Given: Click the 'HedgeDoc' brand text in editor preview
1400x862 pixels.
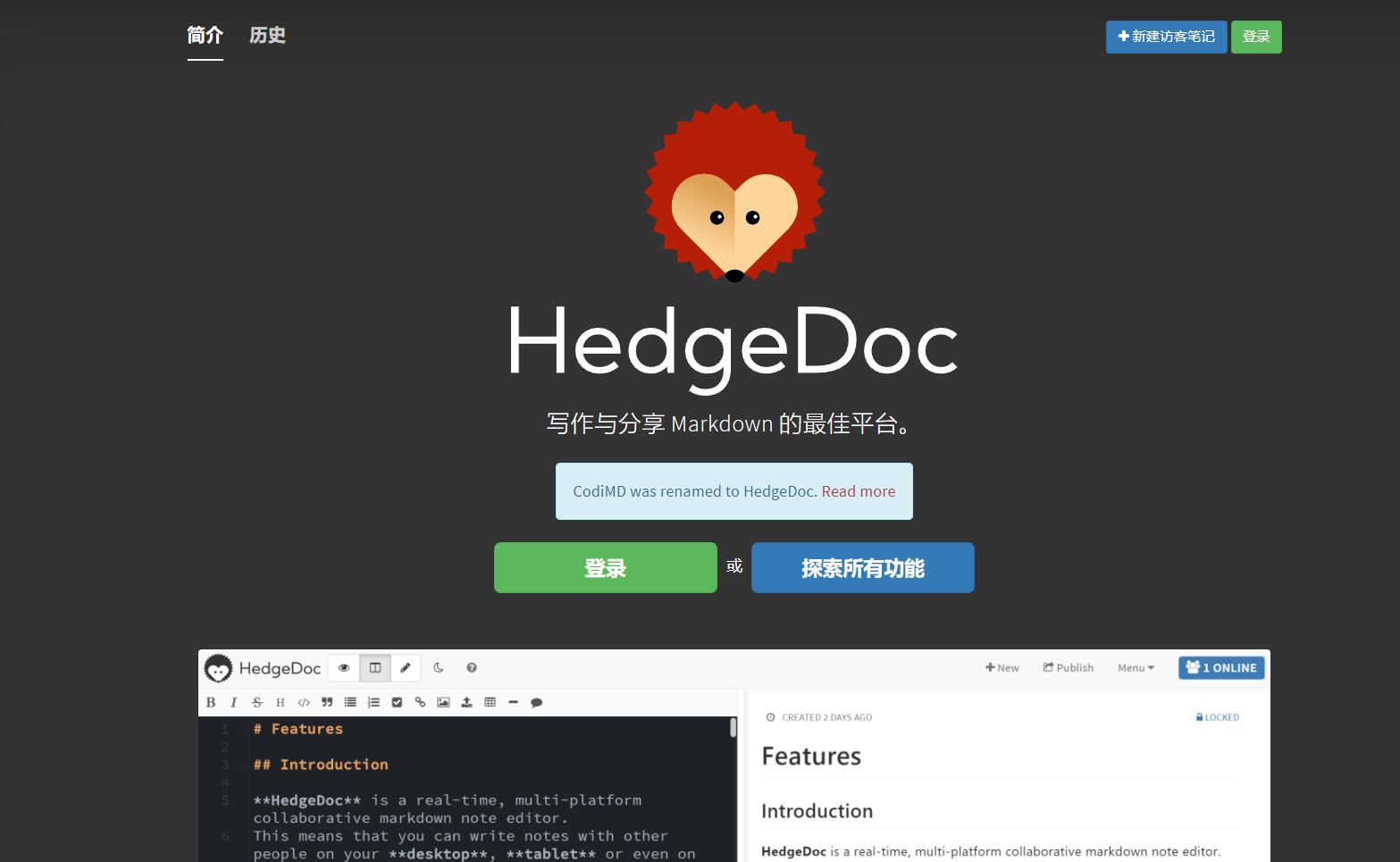Looking at the screenshot, I should pos(280,668).
